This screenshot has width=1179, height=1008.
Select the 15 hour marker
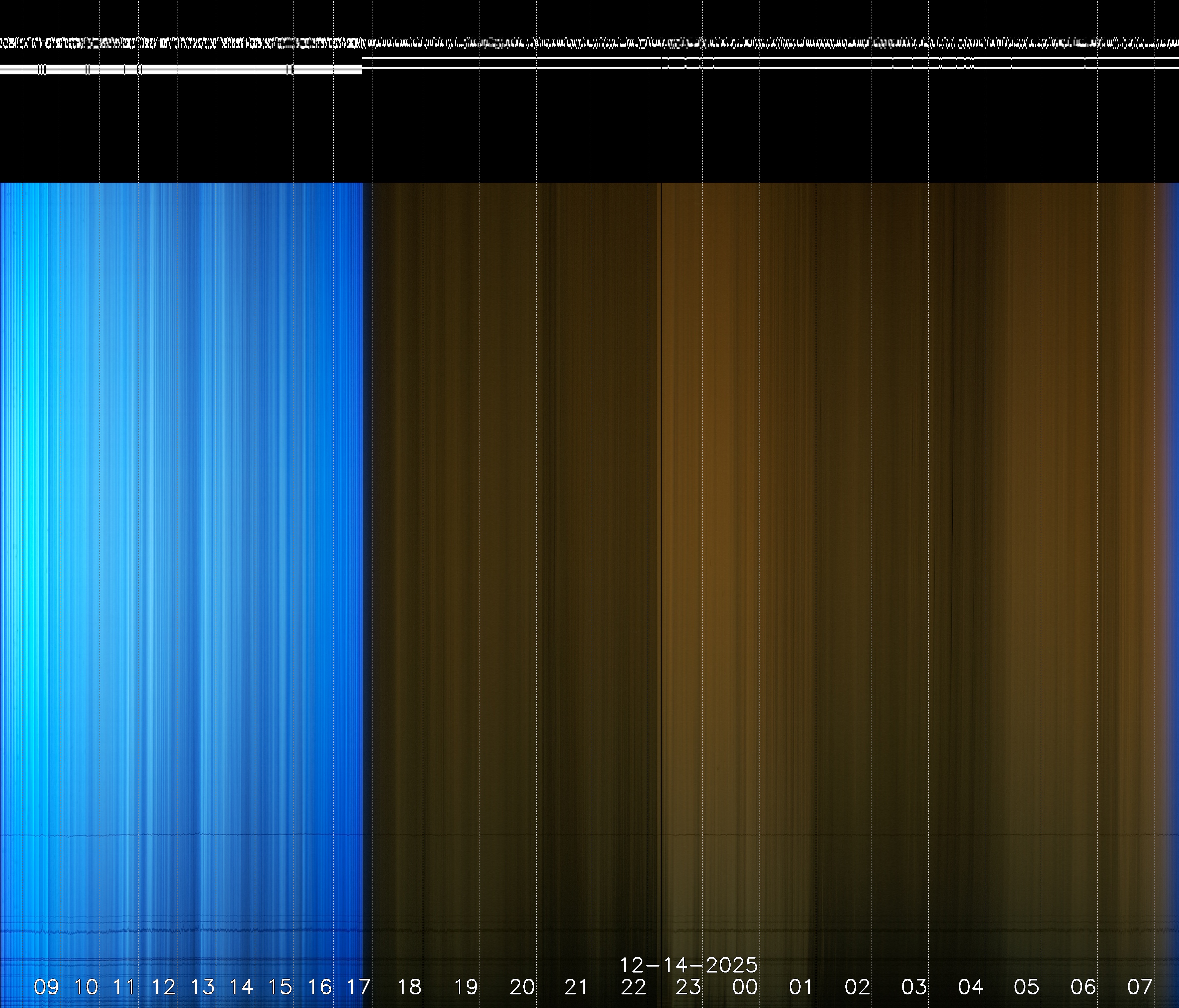(280, 987)
